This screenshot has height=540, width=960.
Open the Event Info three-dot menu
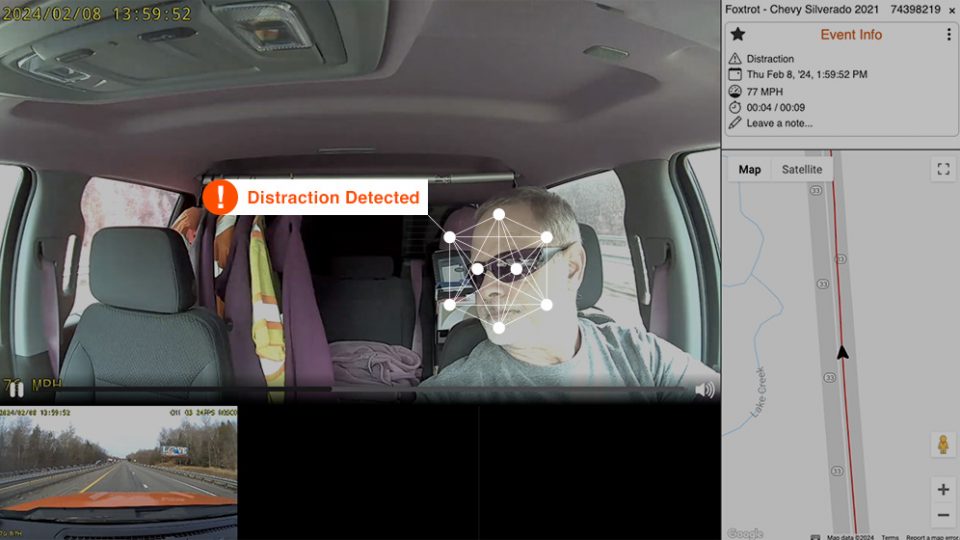949,35
